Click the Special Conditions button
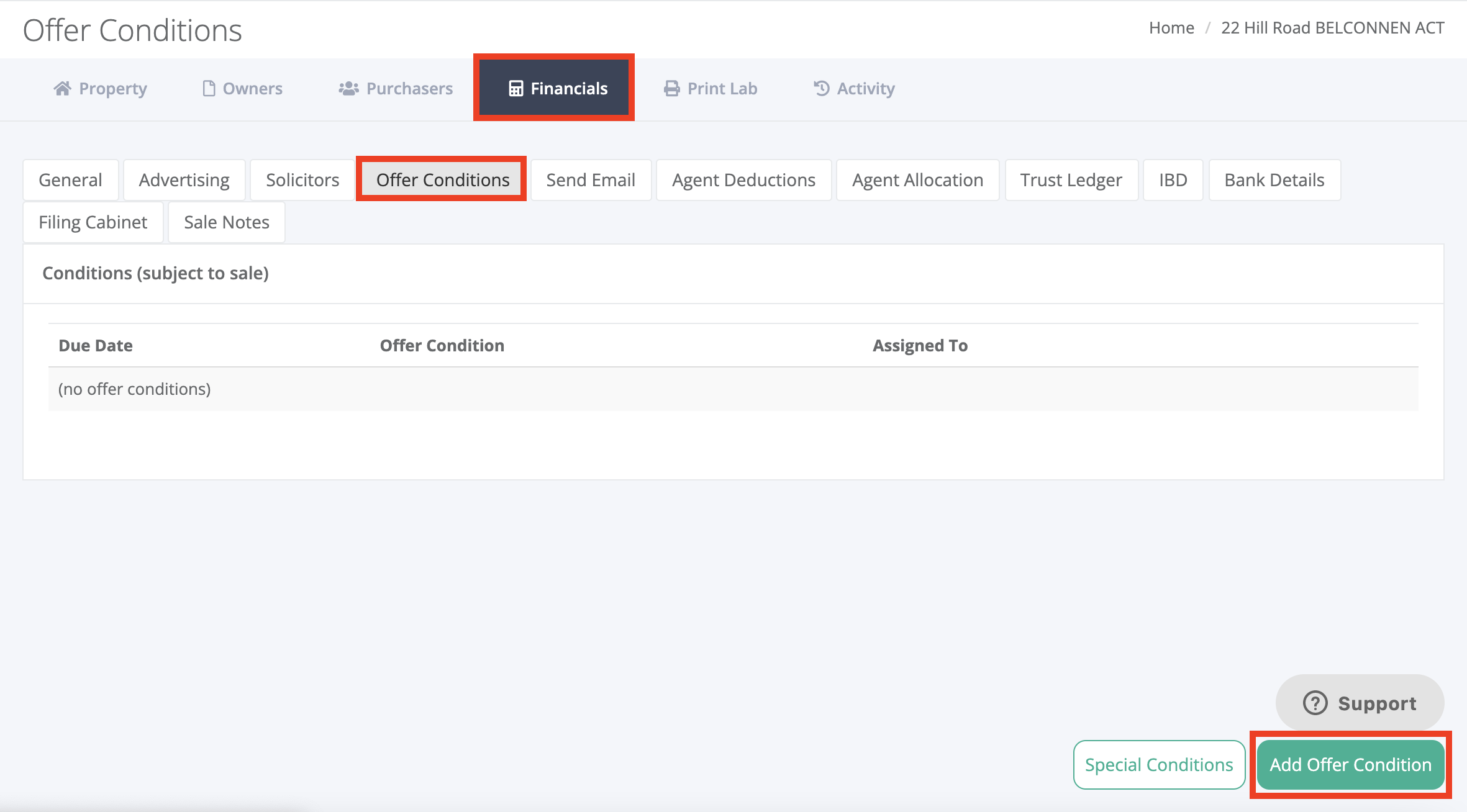 [x=1159, y=765]
